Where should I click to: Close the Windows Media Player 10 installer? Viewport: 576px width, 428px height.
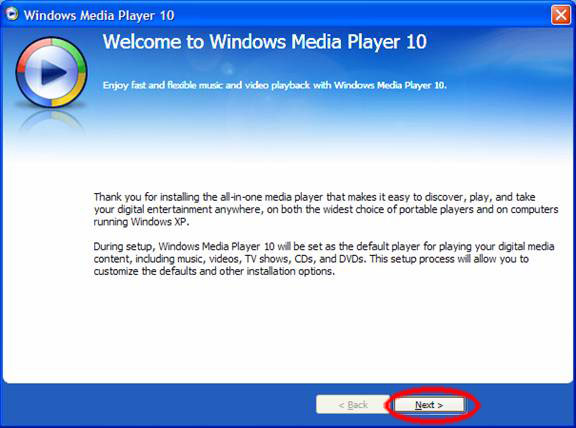[561, 15]
